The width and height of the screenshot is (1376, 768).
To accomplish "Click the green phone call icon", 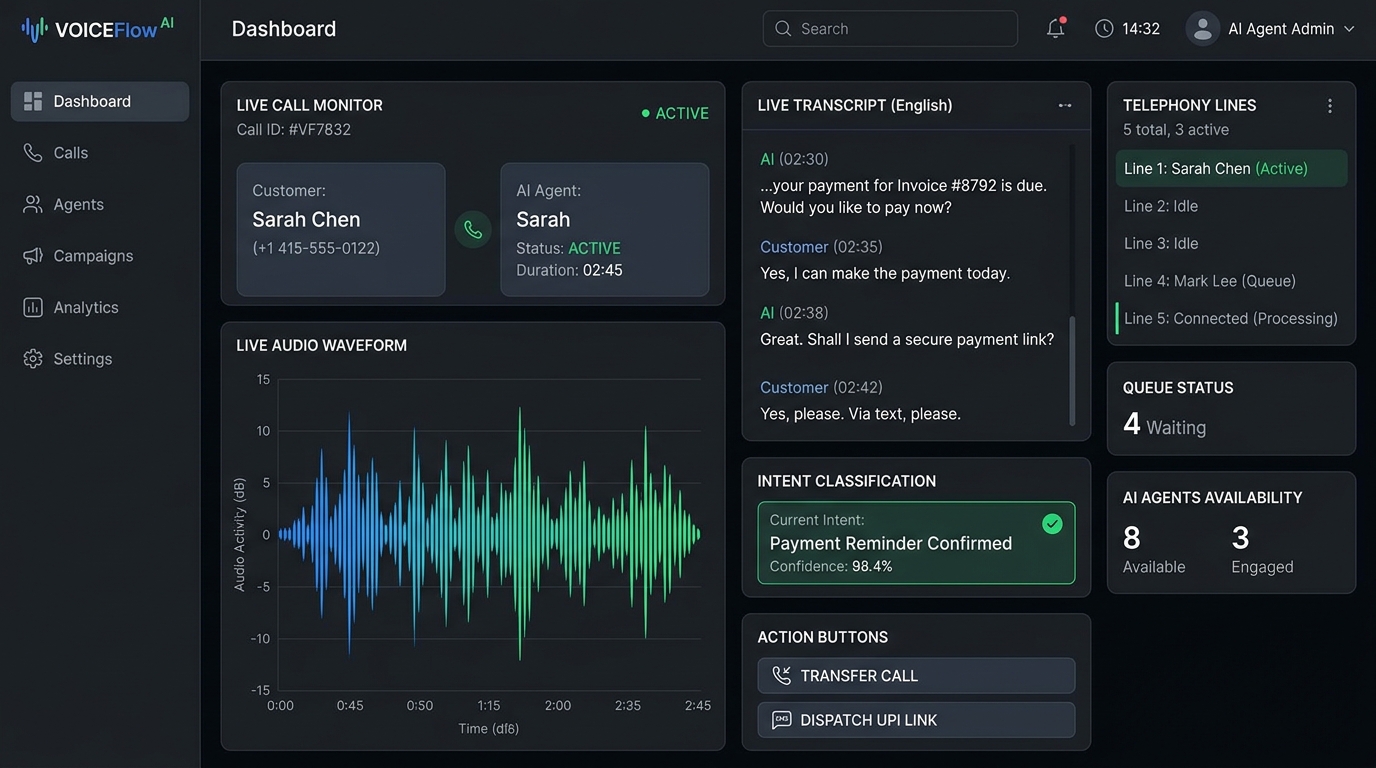I will point(473,229).
